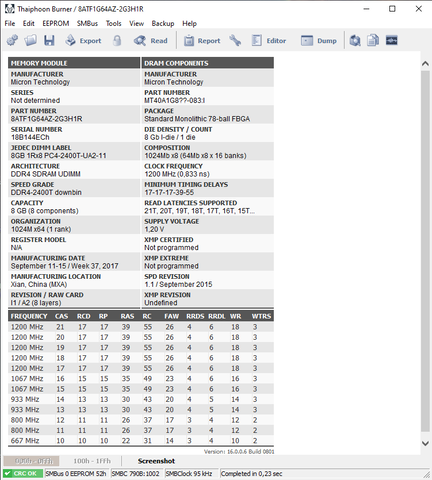Open the Report view
Screen dimensions: 432x480
(202, 41)
